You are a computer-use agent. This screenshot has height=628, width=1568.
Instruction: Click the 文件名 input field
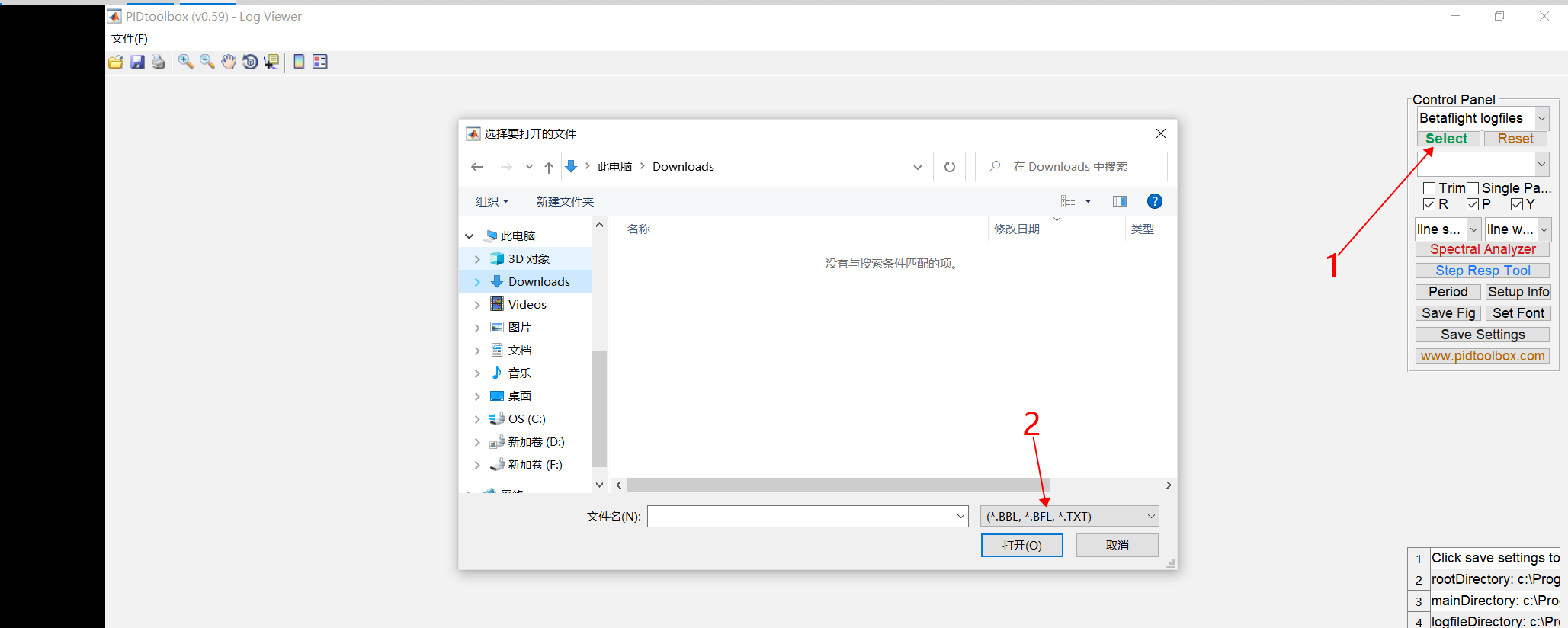[807, 516]
